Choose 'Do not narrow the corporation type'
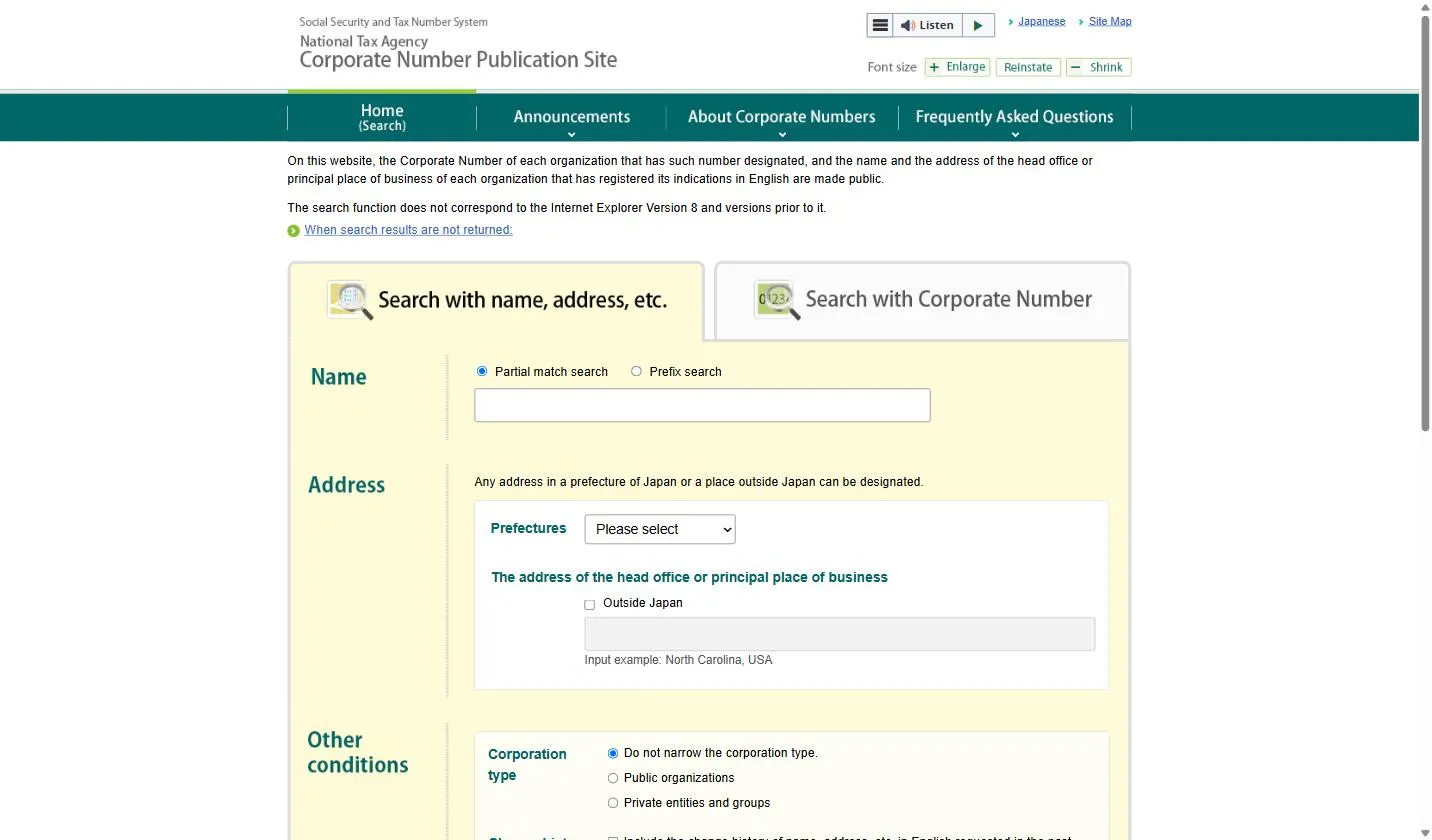 point(613,753)
